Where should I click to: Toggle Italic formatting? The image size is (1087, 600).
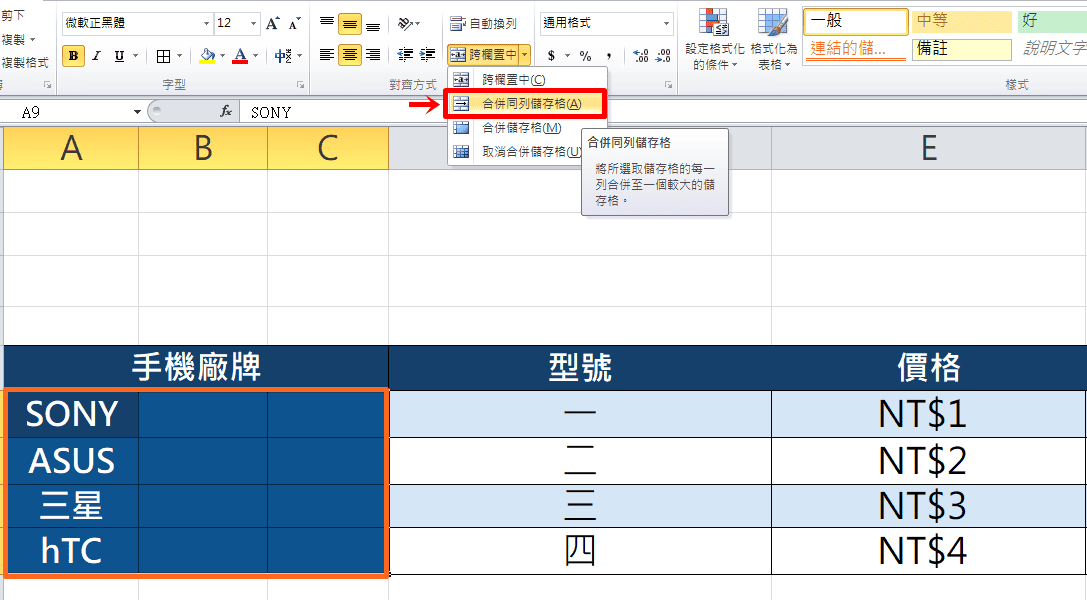[x=97, y=55]
